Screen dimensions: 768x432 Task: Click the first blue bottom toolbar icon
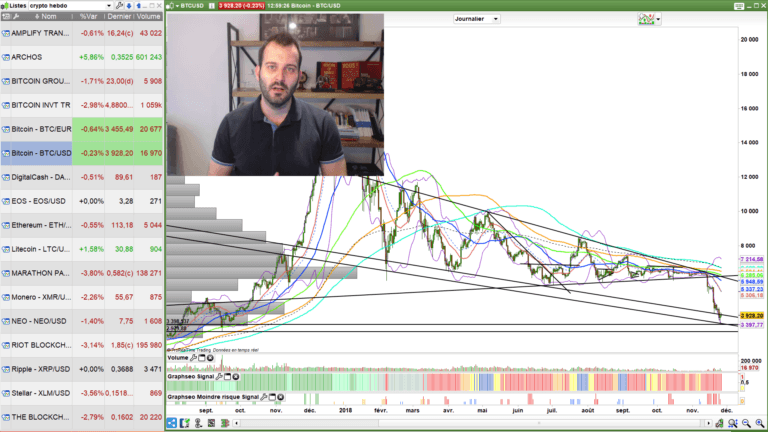[172, 424]
